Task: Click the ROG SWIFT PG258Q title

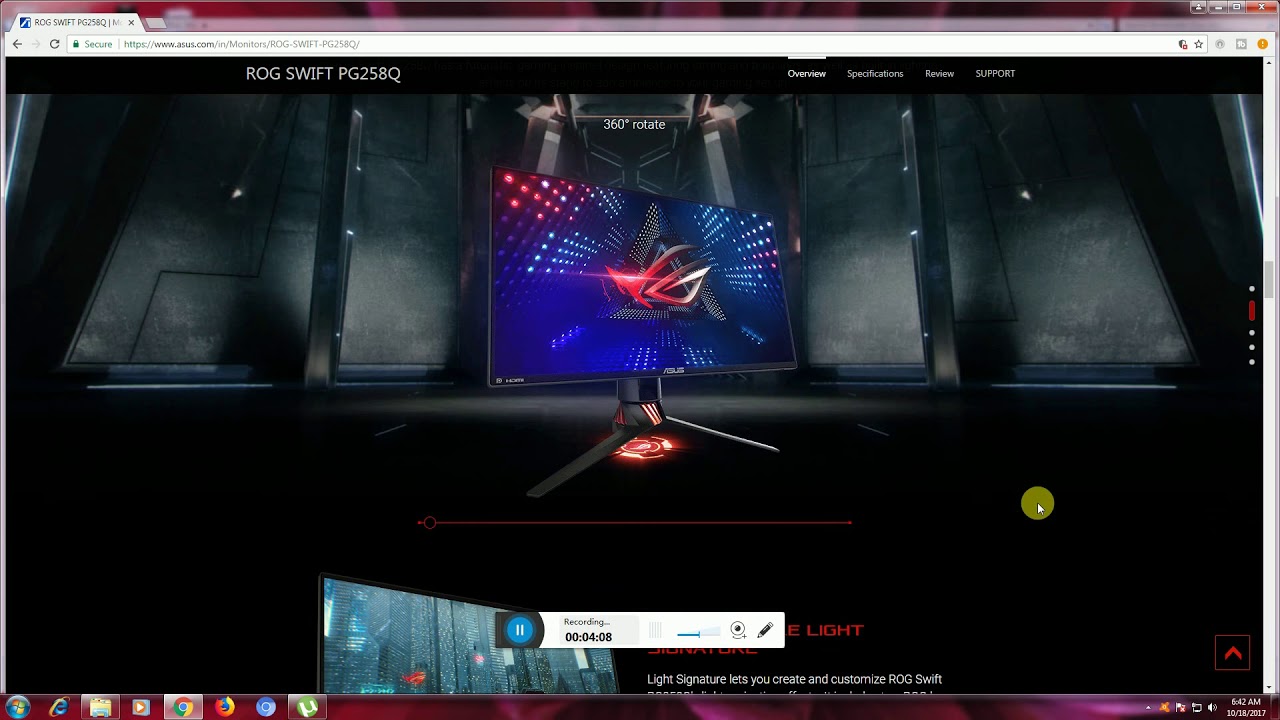Action: point(323,74)
